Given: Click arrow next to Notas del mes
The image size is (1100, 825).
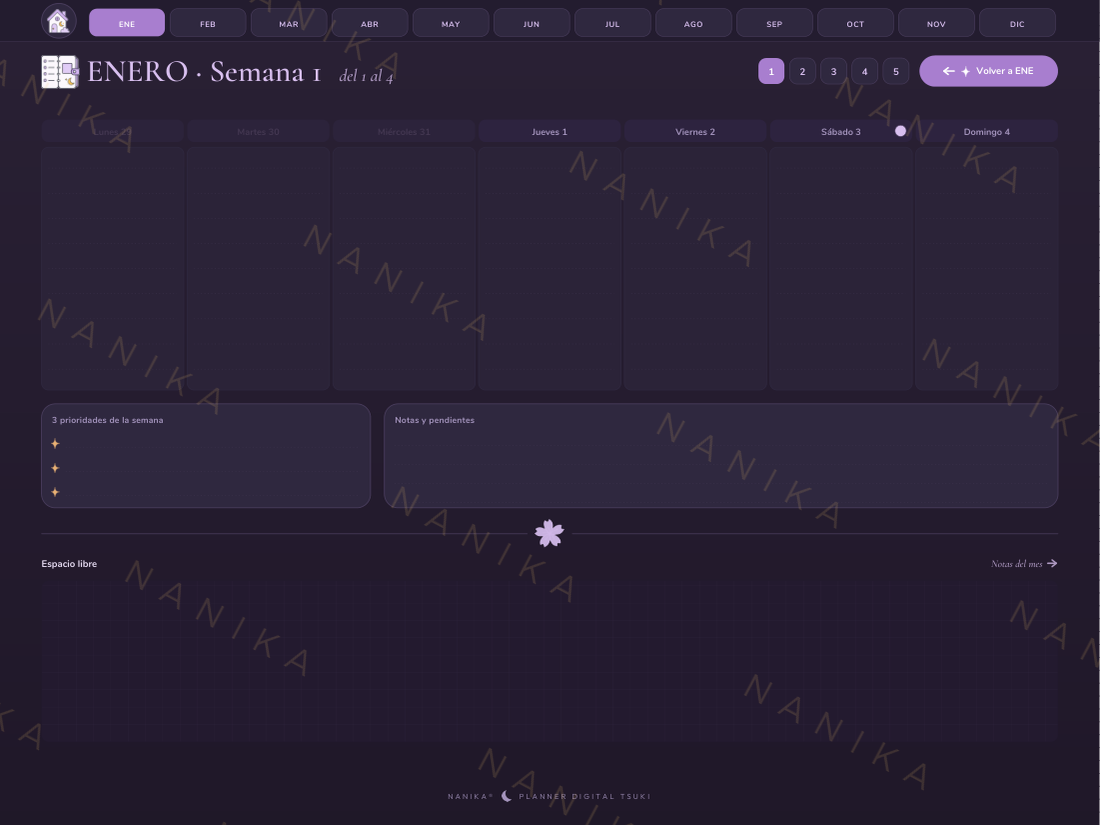Looking at the screenshot, I should click(x=1052, y=563).
